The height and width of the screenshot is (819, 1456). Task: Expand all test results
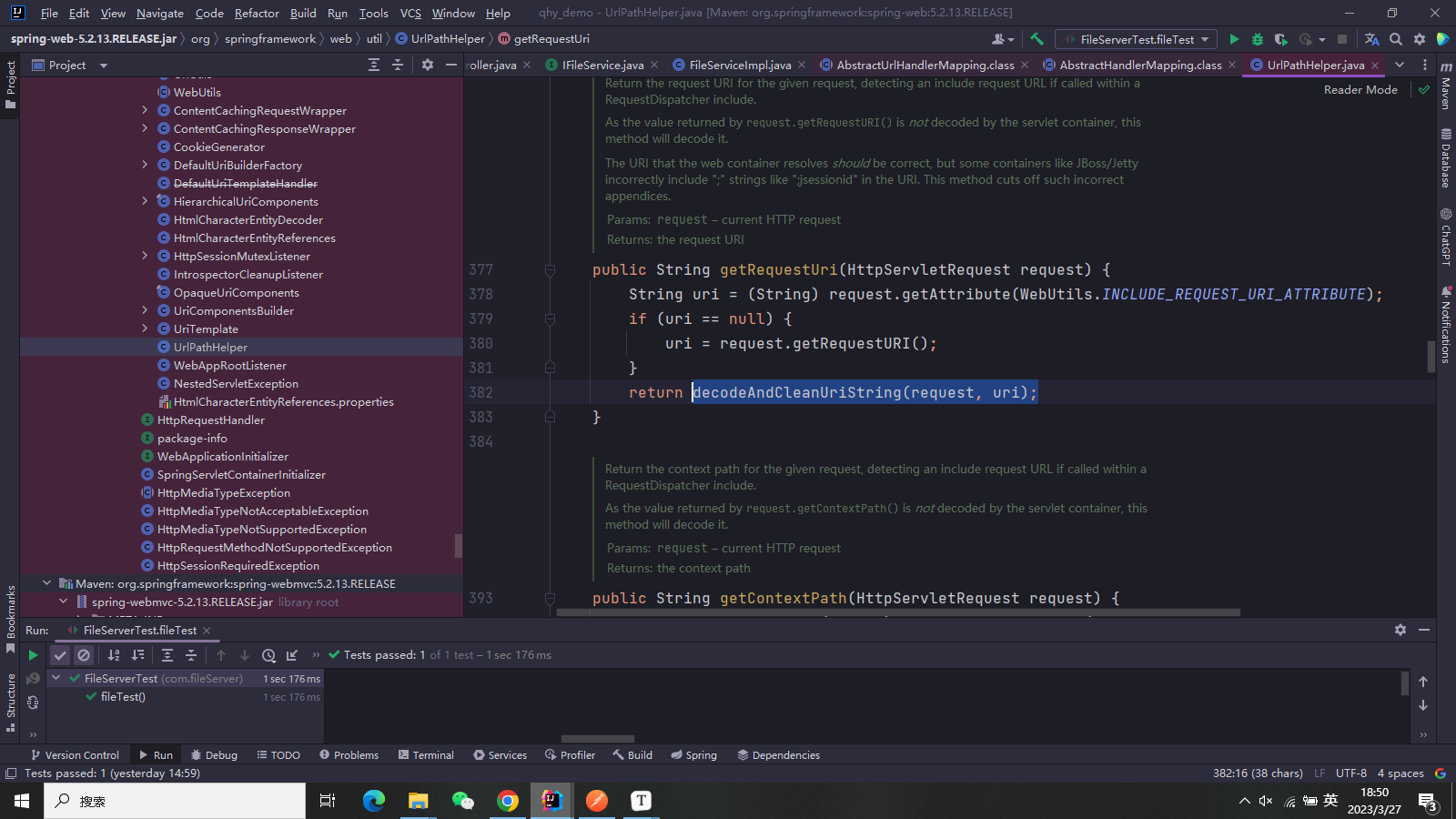click(x=167, y=655)
